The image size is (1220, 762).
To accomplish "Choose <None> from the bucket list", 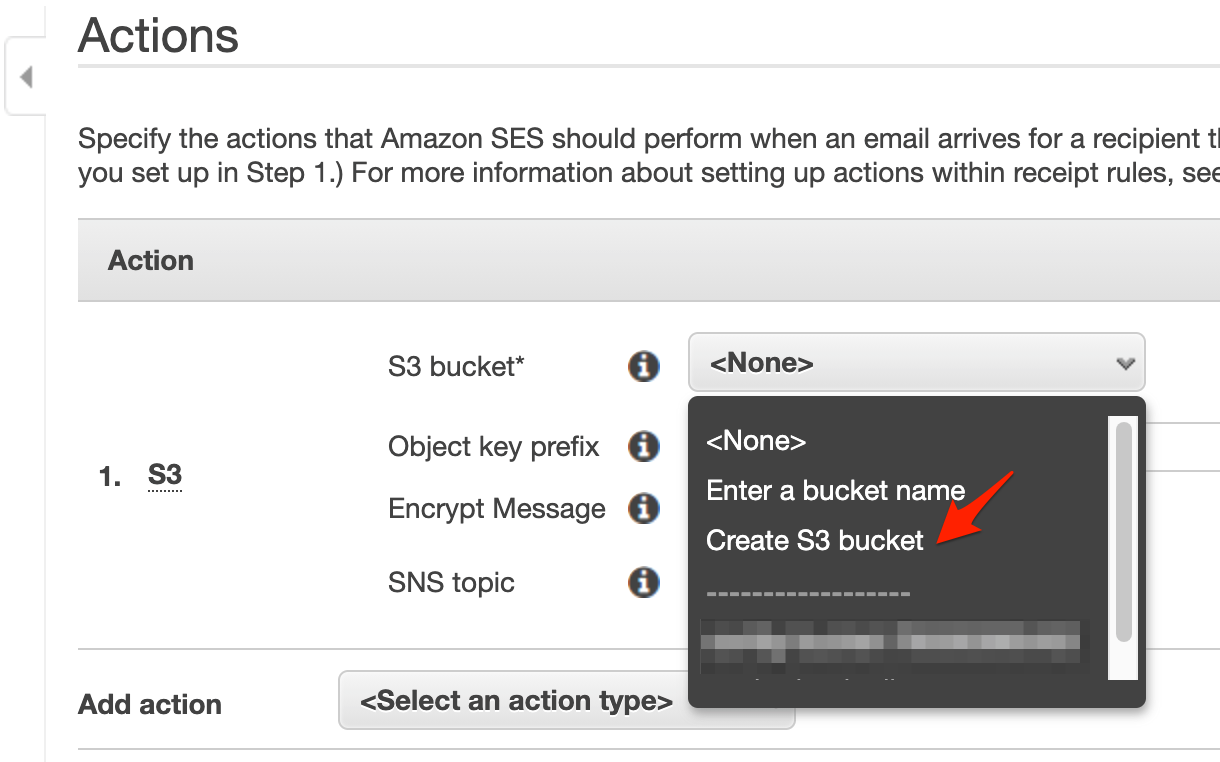I will click(756, 440).
